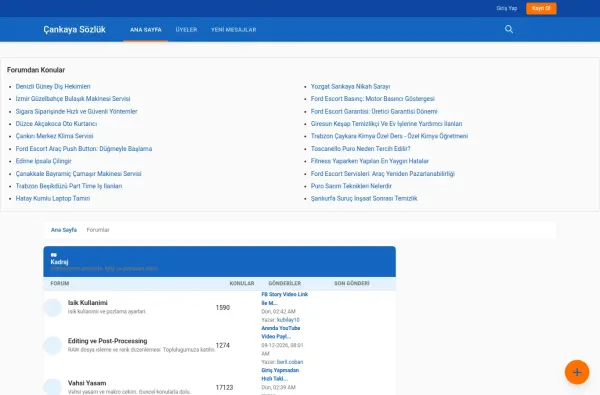Open the Isik Kullanimi forum
The image size is (600, 395).
click(x=88, y=303)
